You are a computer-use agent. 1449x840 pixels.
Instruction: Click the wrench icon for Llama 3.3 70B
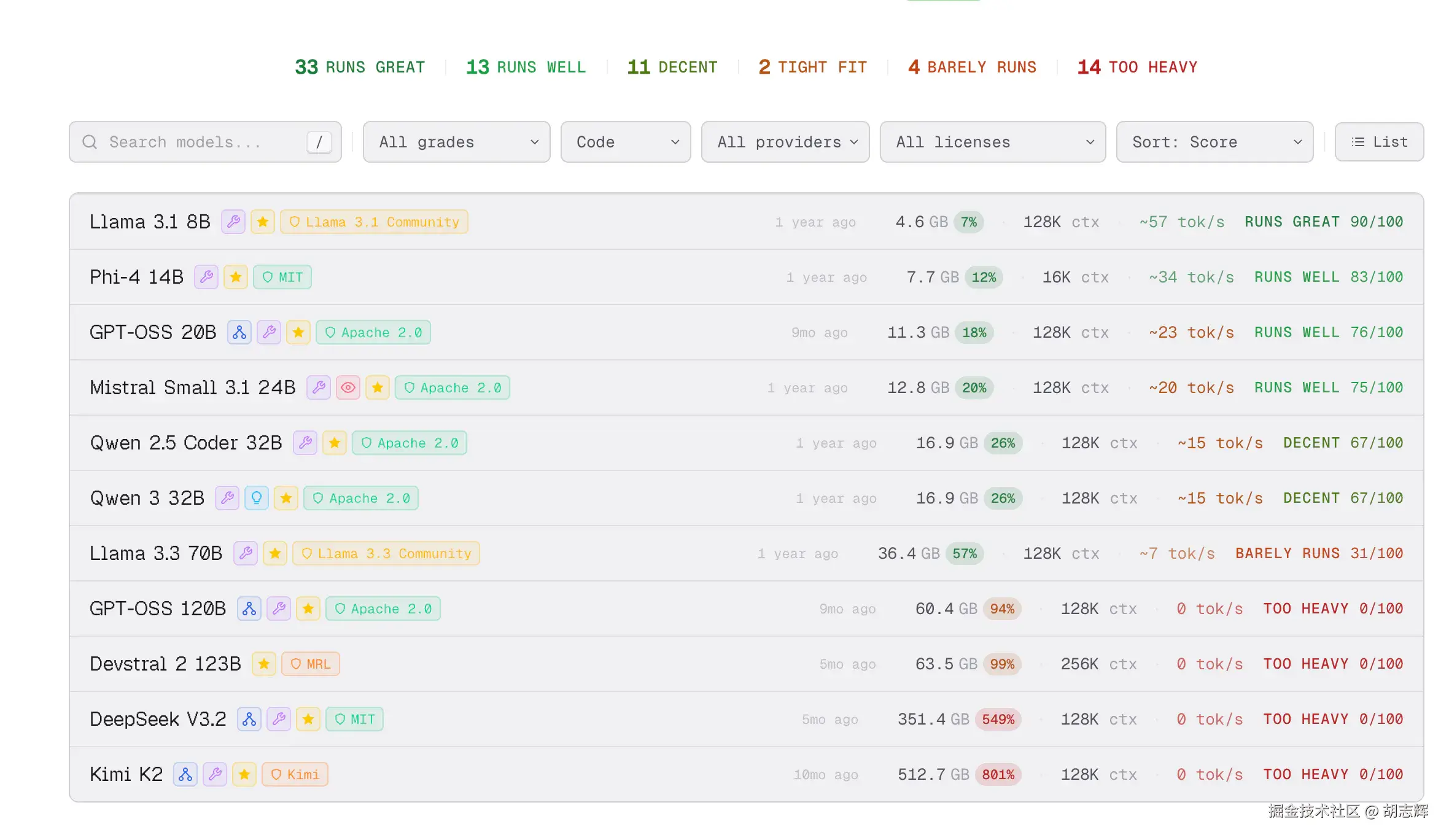246,553
